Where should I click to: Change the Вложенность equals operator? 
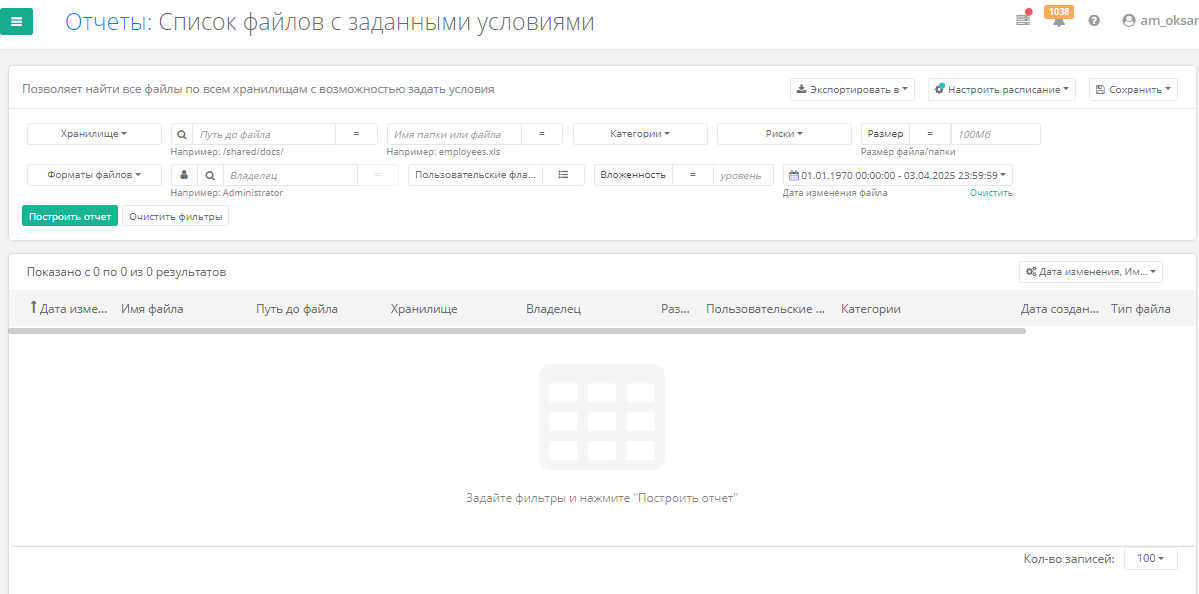692,175
